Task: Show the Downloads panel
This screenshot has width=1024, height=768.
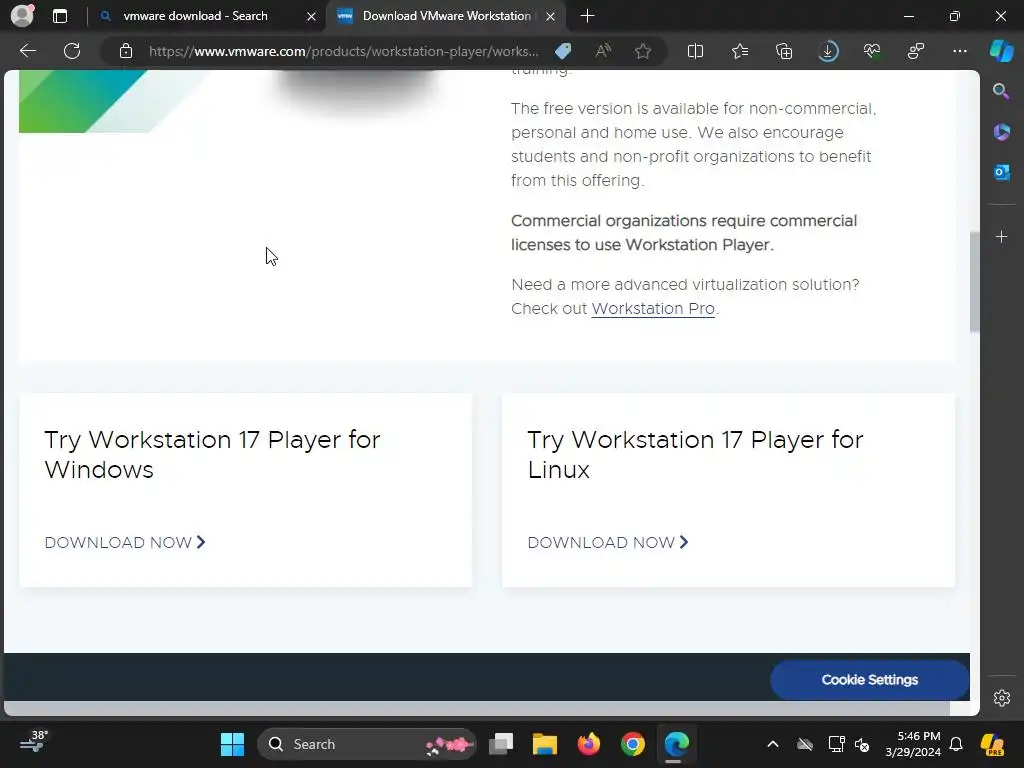Action: 828,51
